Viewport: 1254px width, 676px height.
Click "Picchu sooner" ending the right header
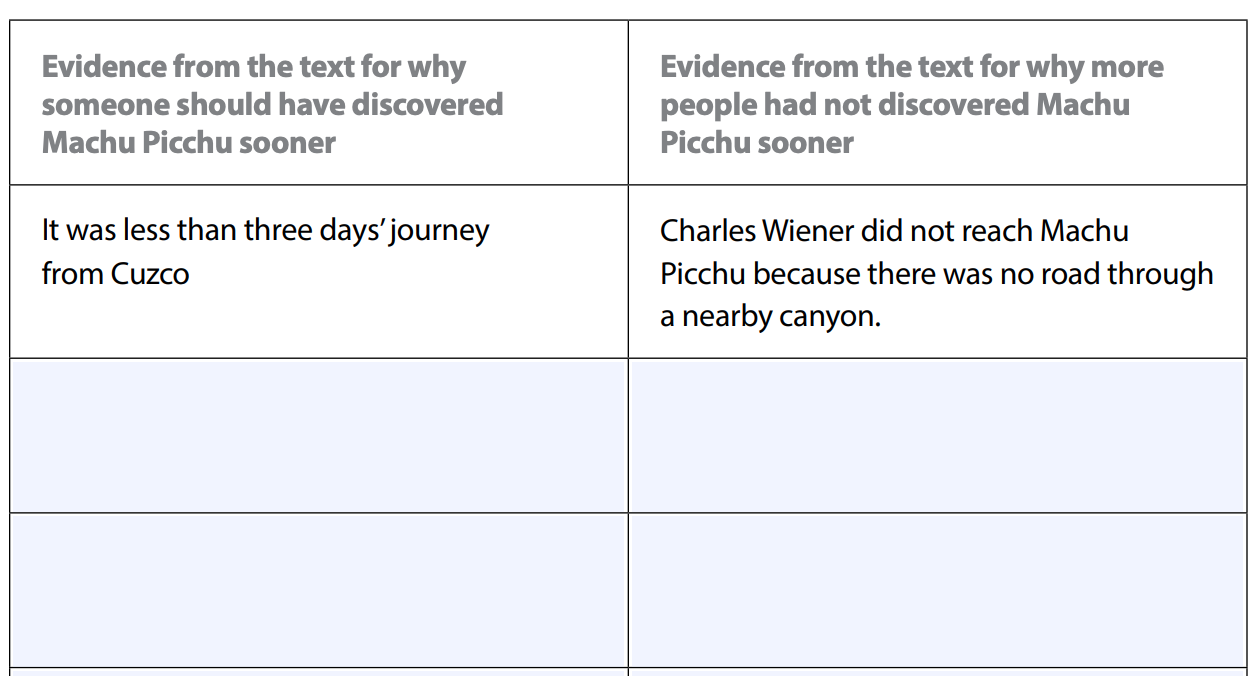756,143
